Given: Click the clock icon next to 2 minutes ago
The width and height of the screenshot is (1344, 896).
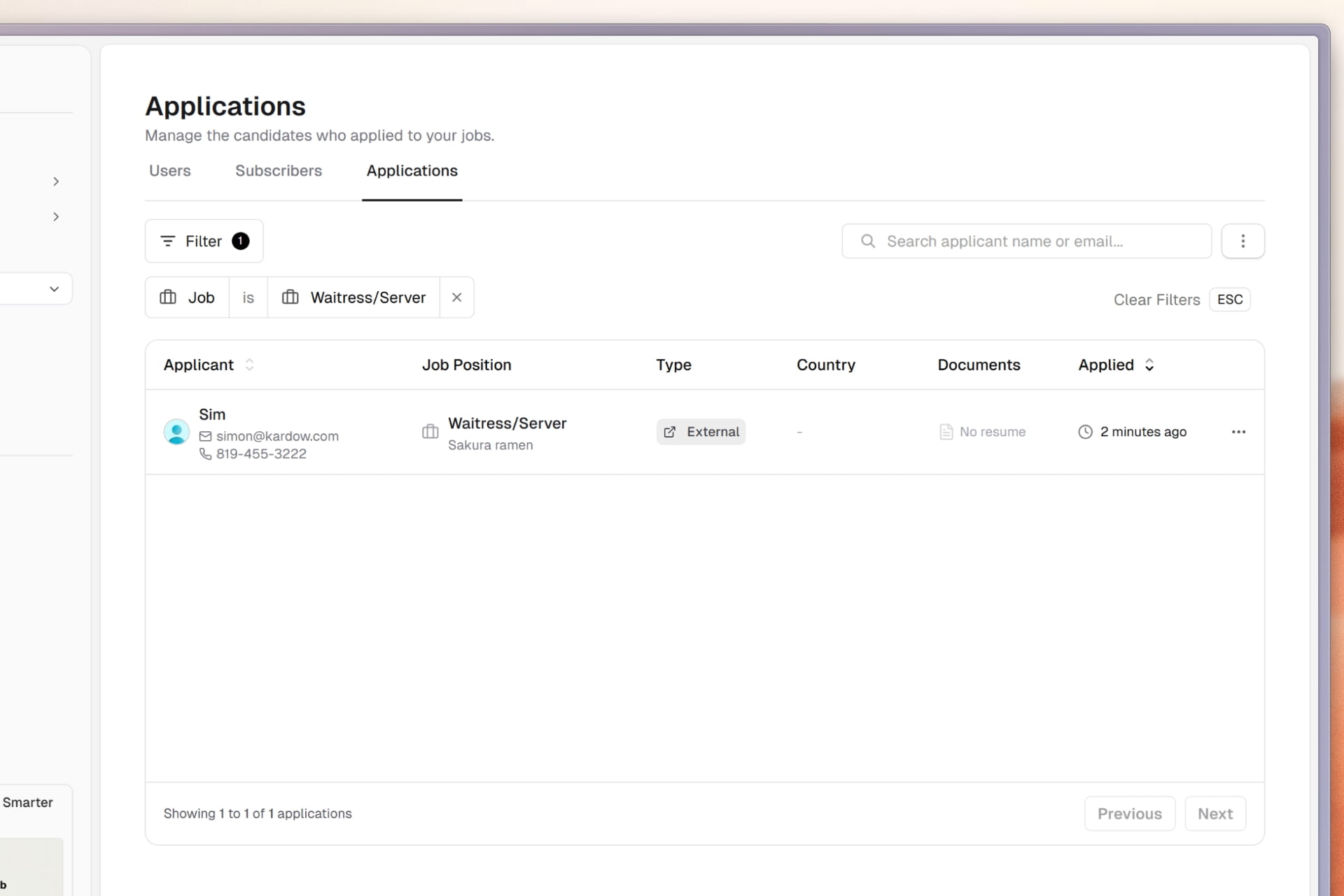Looking at the screenshot, I should [1085, 431].
